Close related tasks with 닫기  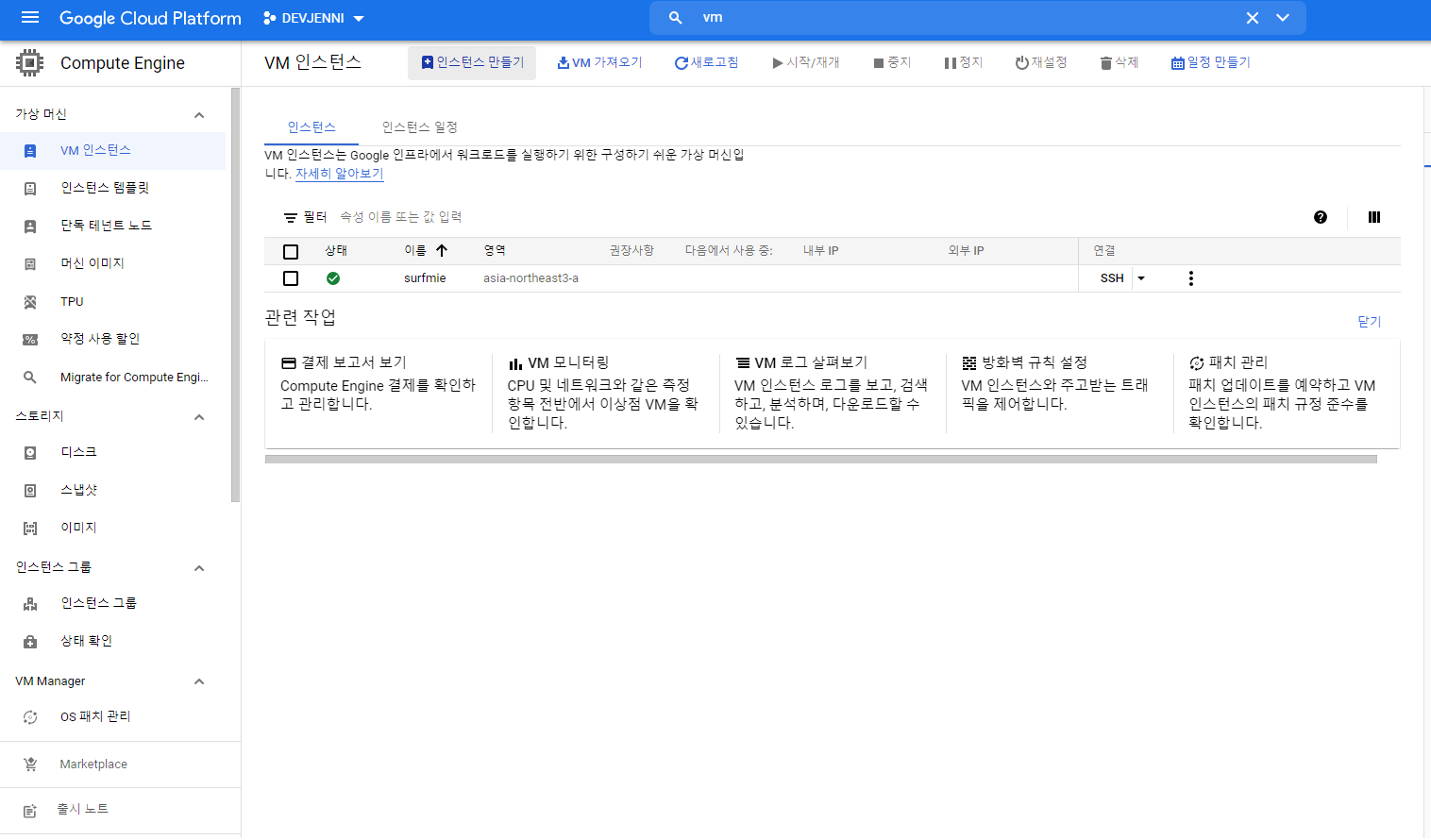point(1370,322)
